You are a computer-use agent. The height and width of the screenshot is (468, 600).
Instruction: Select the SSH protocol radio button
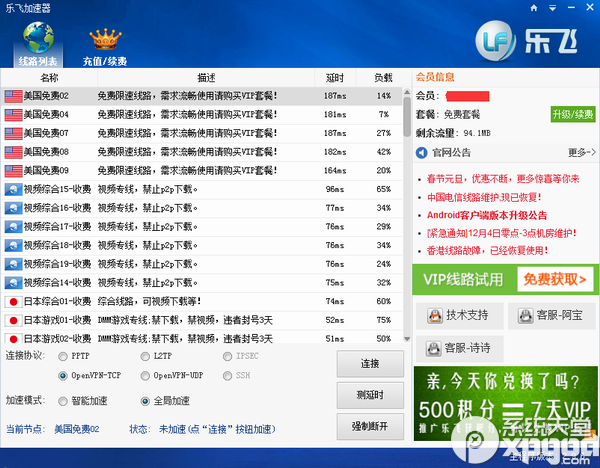point(228,376)
